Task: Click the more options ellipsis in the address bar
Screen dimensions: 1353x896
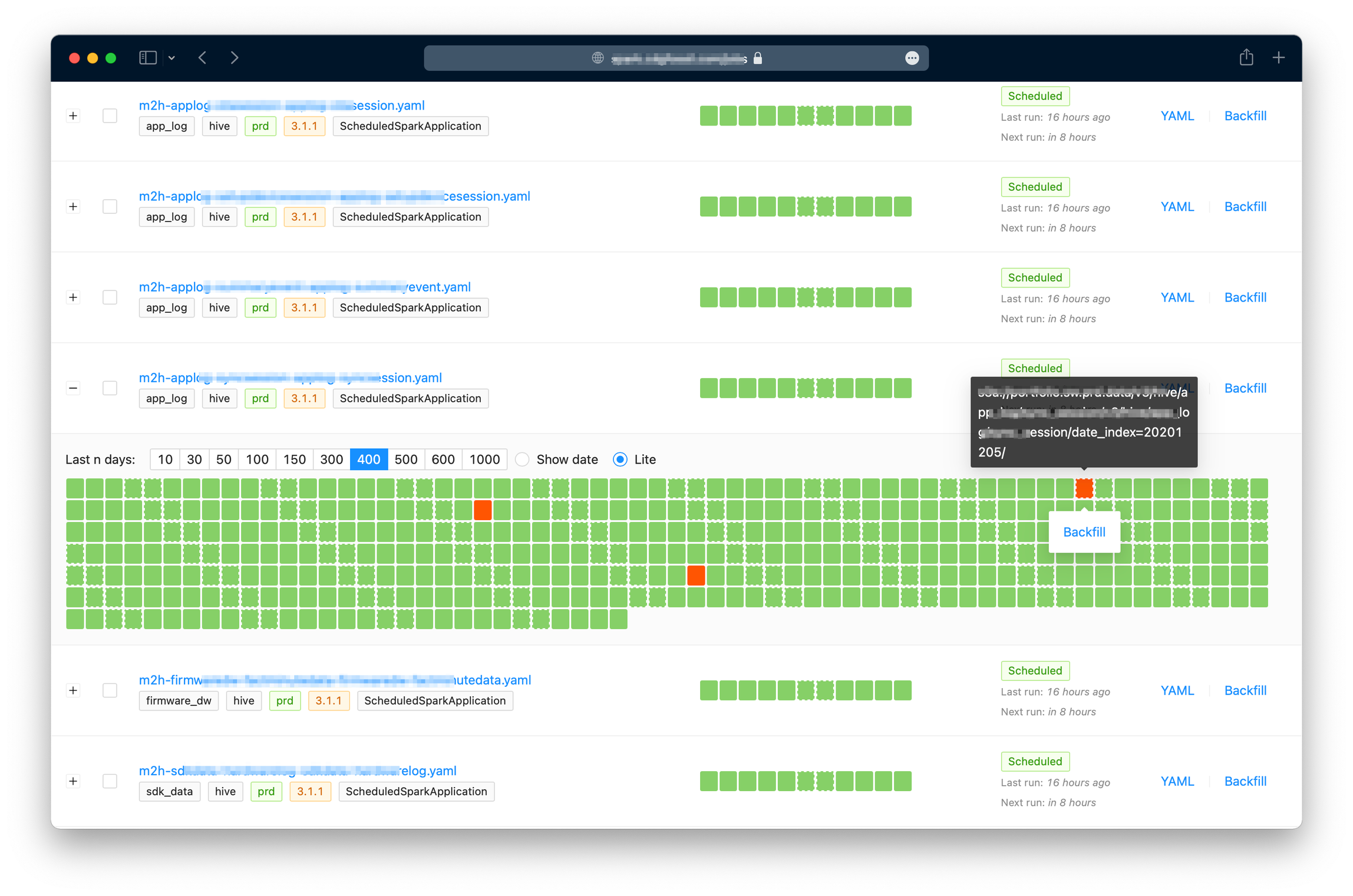Action: click(912, 58)
